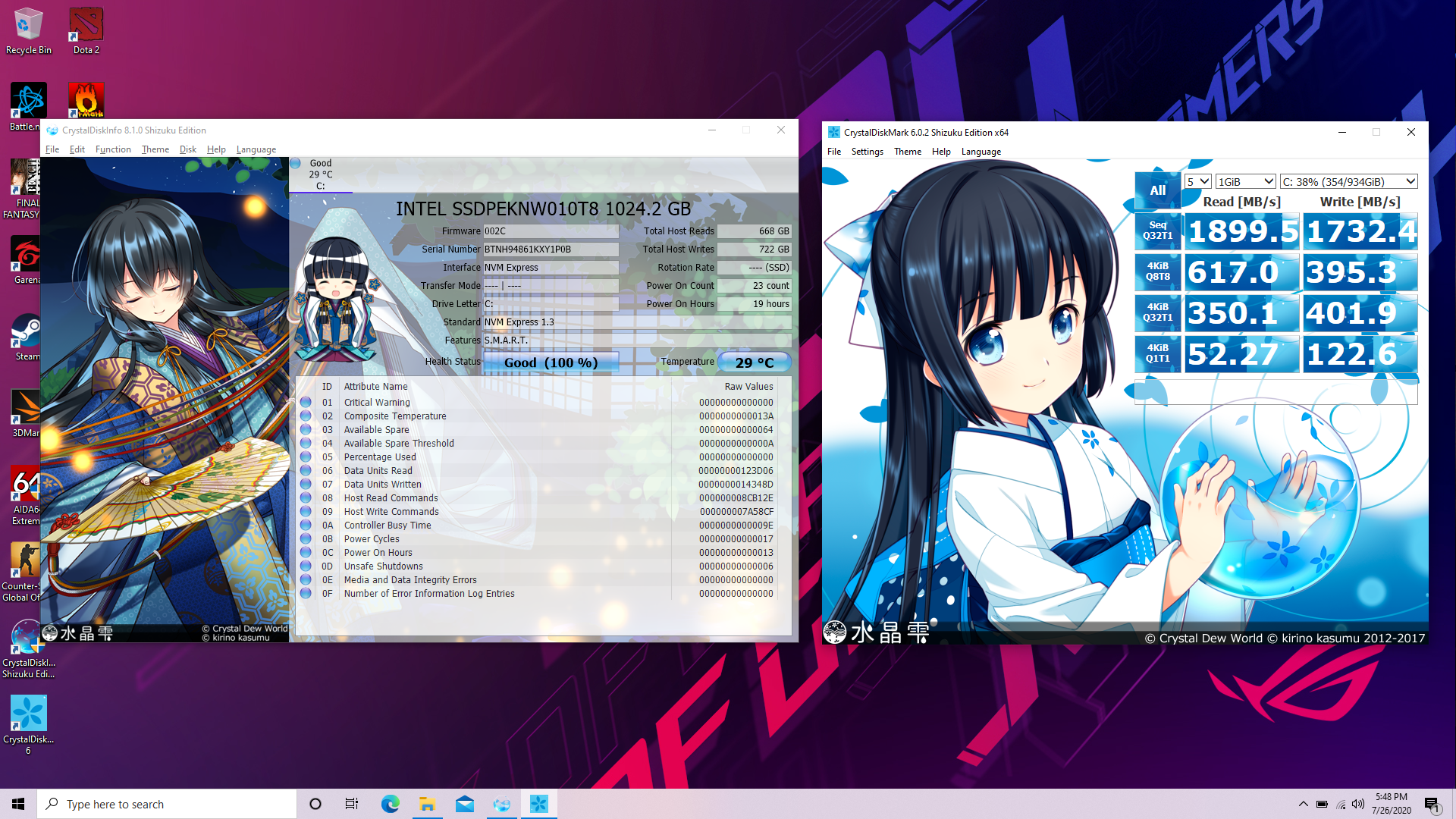Open Function menu in CrystalDiskInfo
The width and height of the screenshot is (1456, 819).
(113, 149)
